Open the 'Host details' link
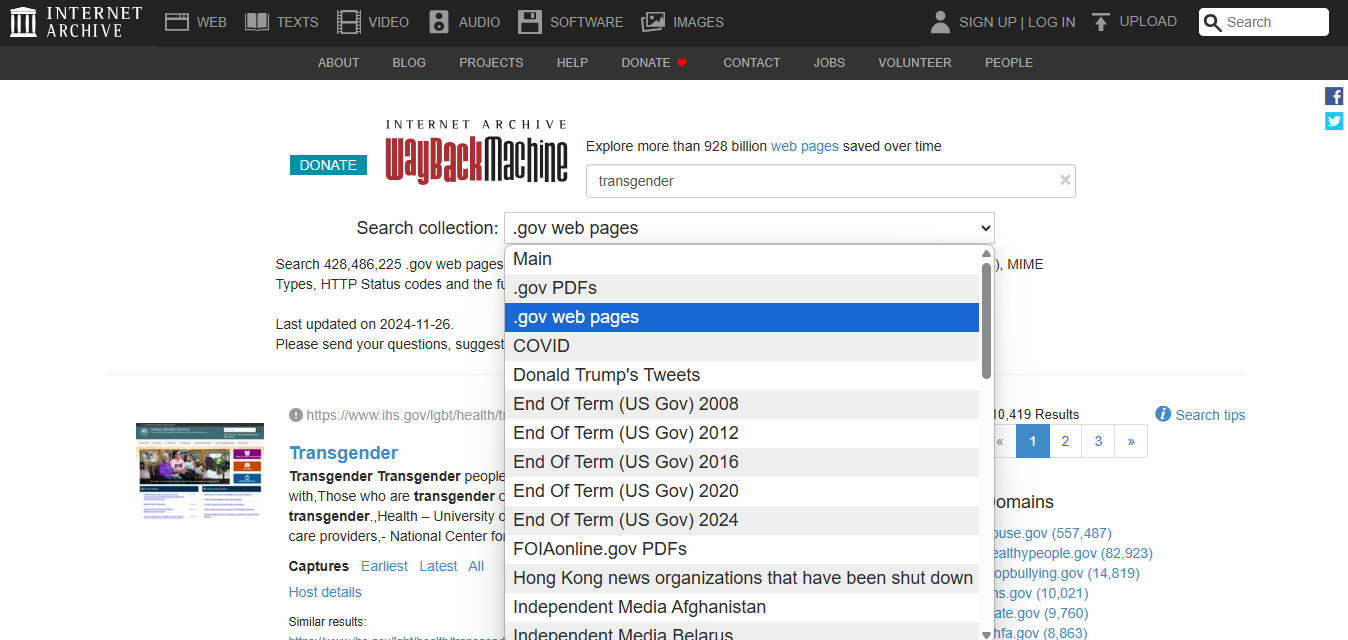 325,592
